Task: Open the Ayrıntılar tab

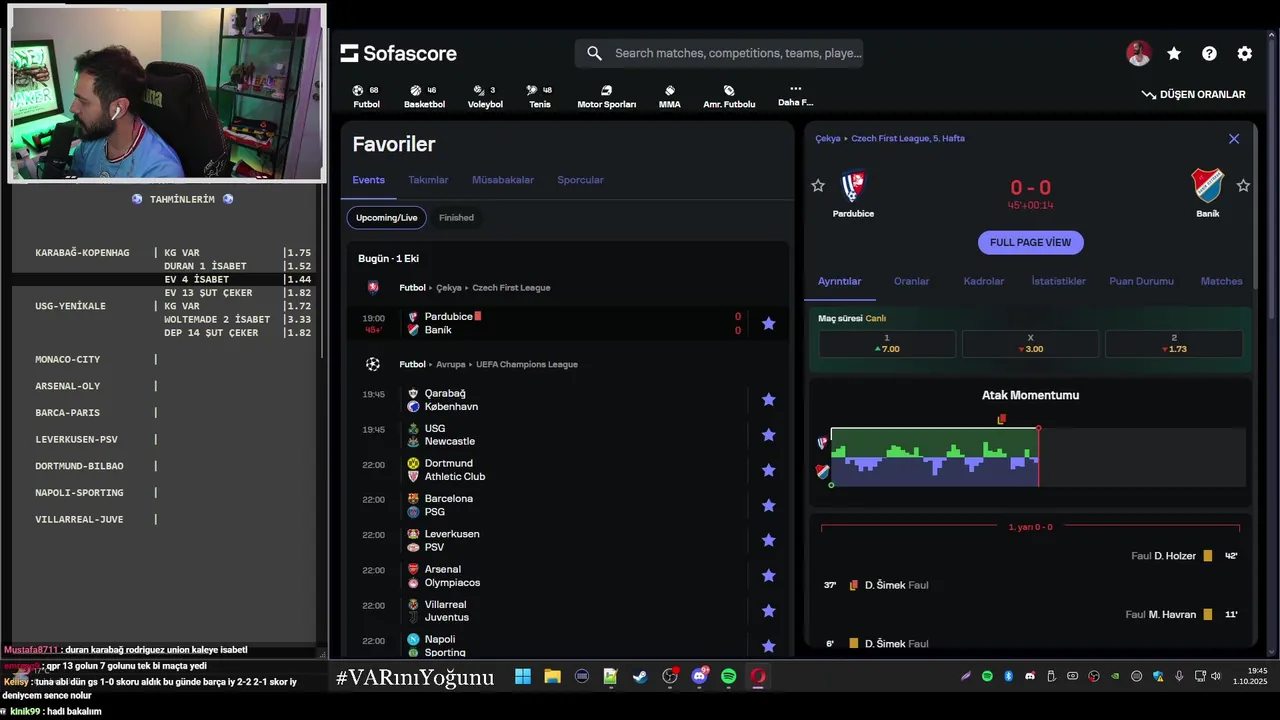Action: click(x=840, y=281)
